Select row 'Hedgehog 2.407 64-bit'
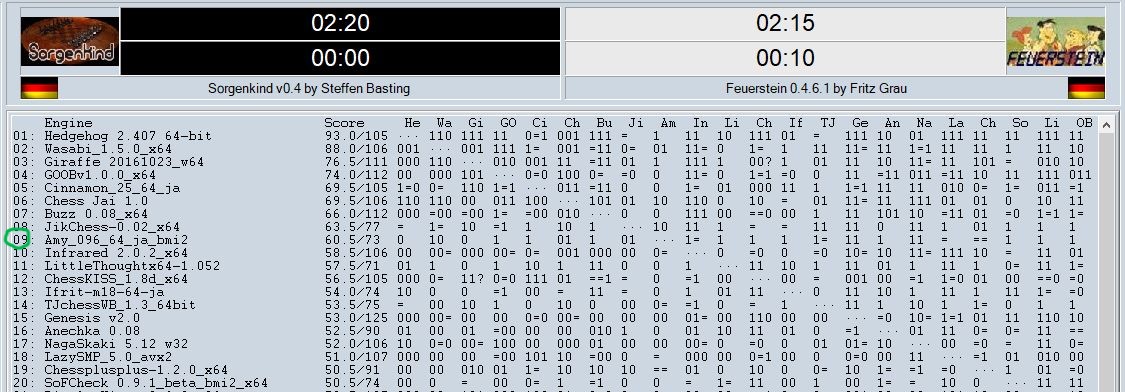 552,136
